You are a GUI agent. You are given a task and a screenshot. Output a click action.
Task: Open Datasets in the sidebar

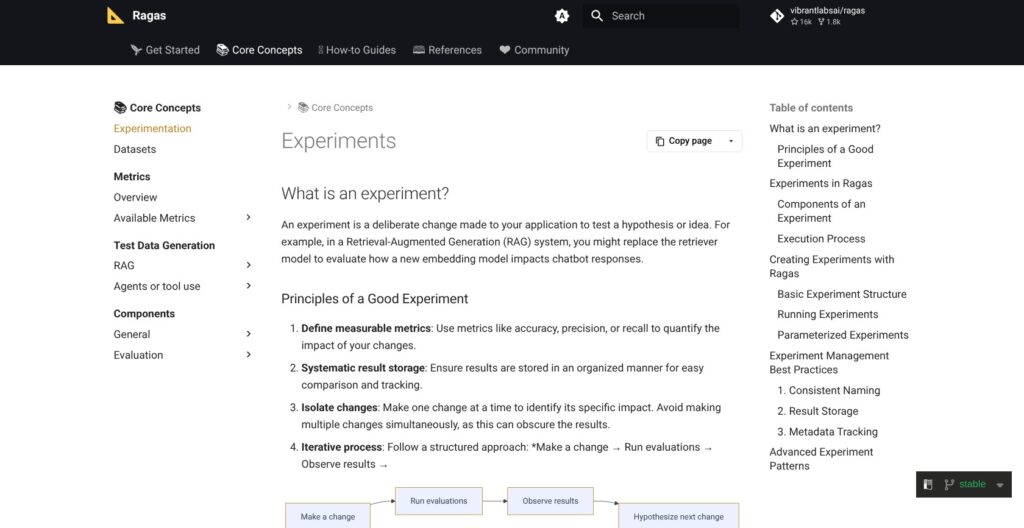135,149
